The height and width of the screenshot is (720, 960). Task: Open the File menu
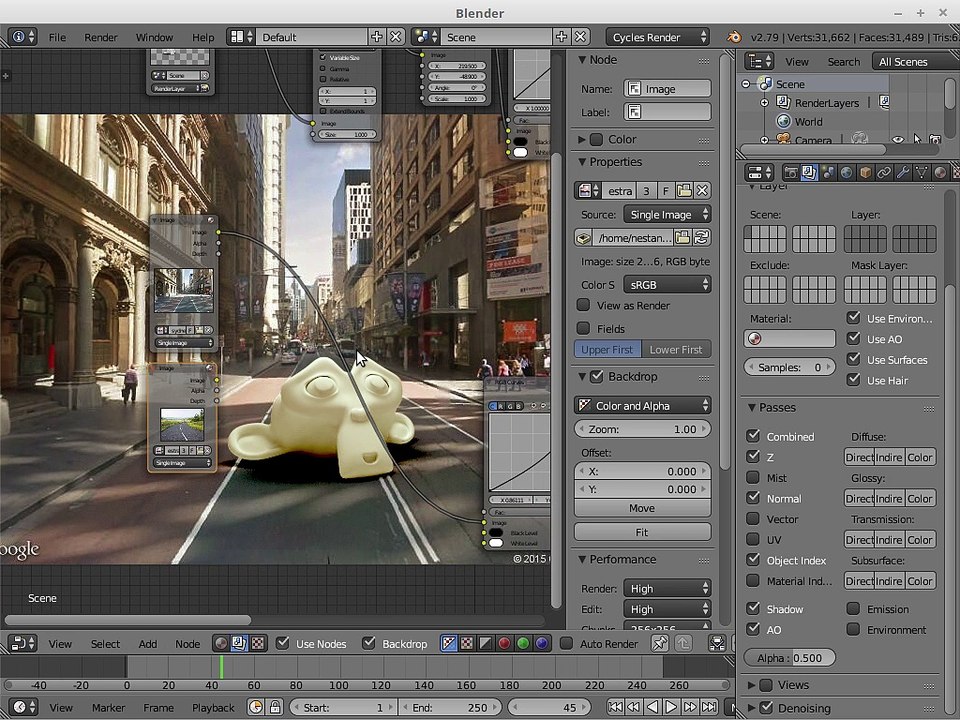click(x=57, y=37)
